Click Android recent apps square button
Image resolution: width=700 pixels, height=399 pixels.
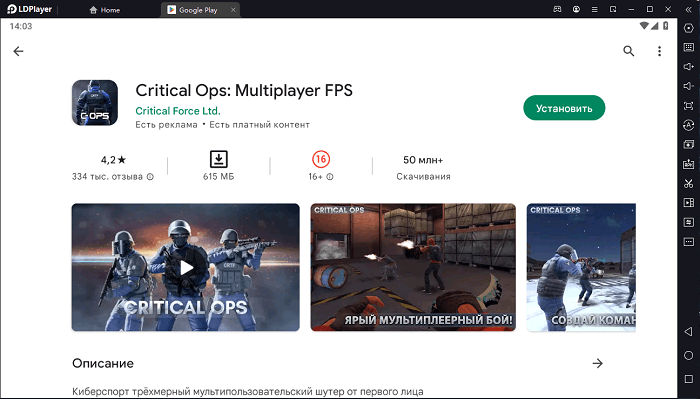(689, 379)
